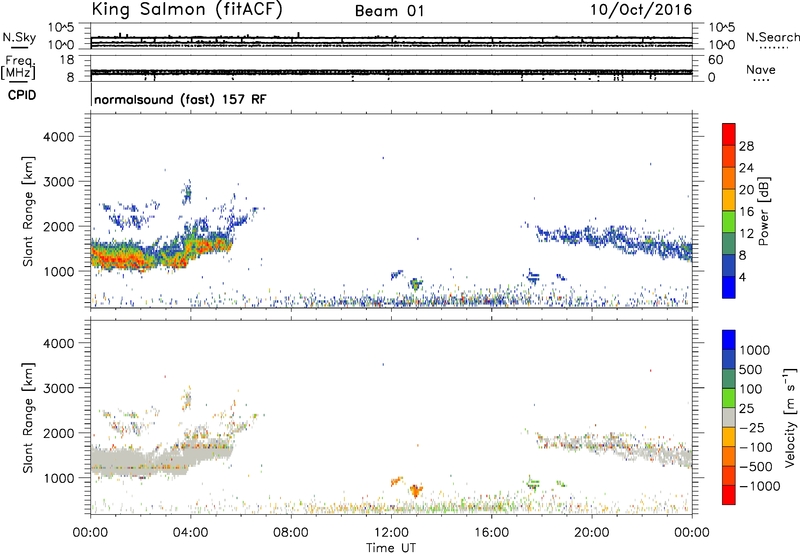Click the "Slant Range [km]" label of velocity panel
The height and width of the screenshot is (554, 800).
[28, 418]
